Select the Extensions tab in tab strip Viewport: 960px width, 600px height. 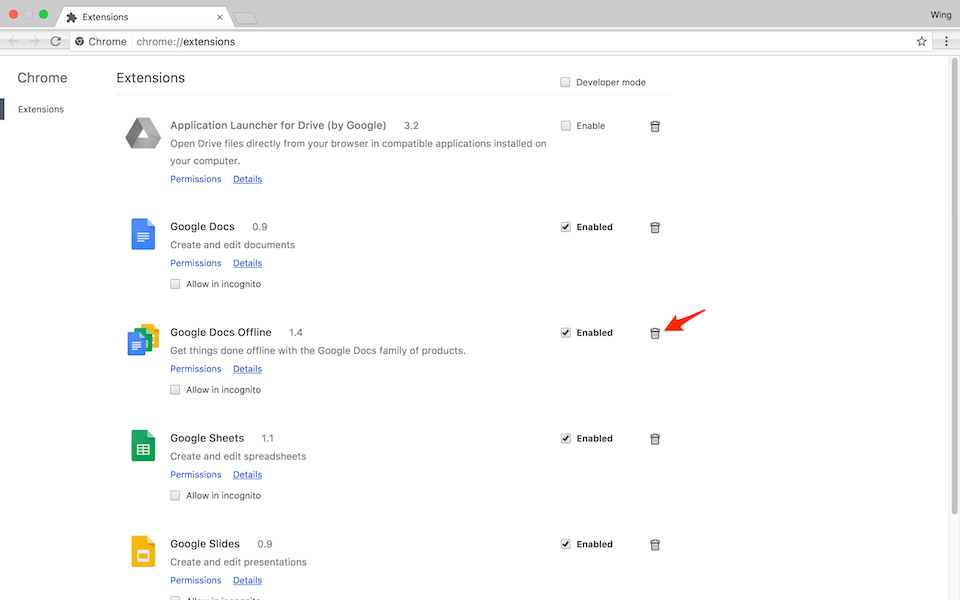click(144, 17)
